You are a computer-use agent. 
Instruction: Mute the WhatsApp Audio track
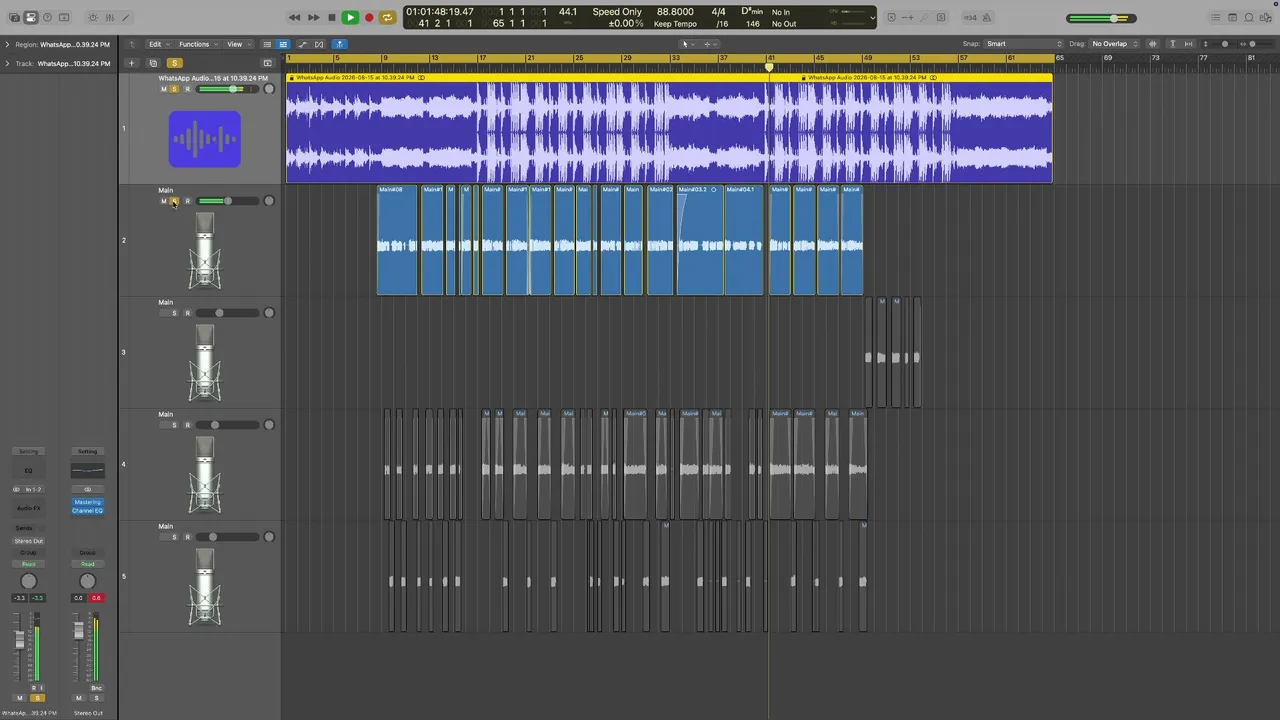click(x=164, y=89)
